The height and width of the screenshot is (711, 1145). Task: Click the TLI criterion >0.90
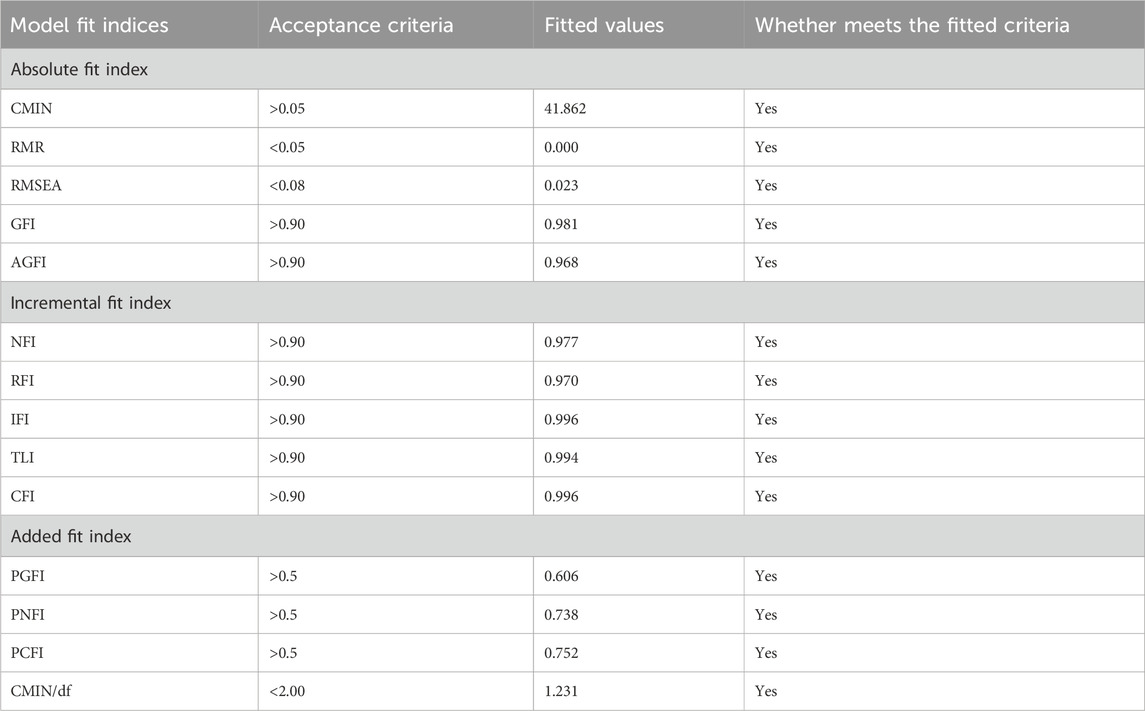(x=287, y=458)
